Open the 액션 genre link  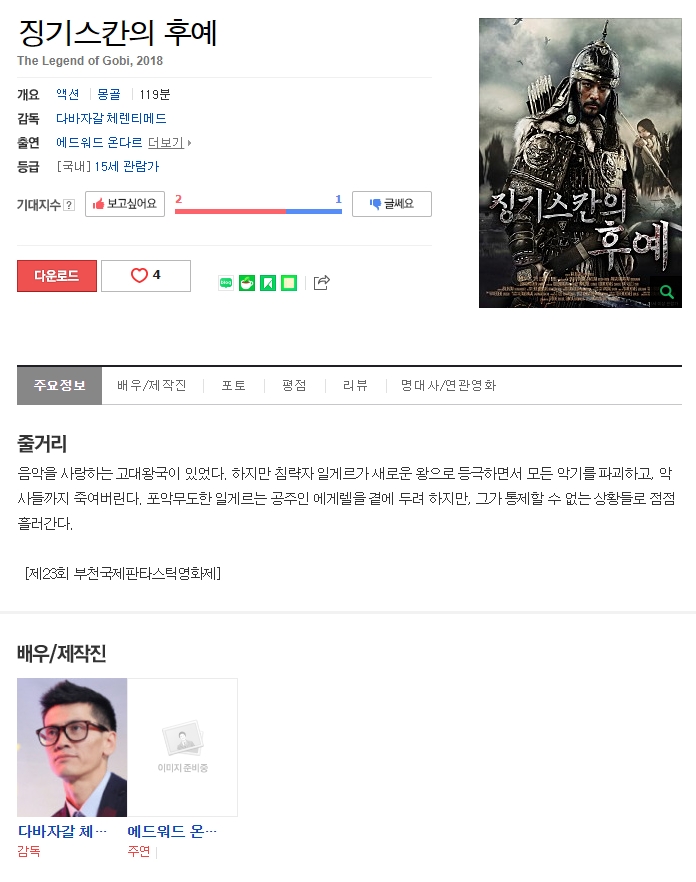(x=68, y=94)
